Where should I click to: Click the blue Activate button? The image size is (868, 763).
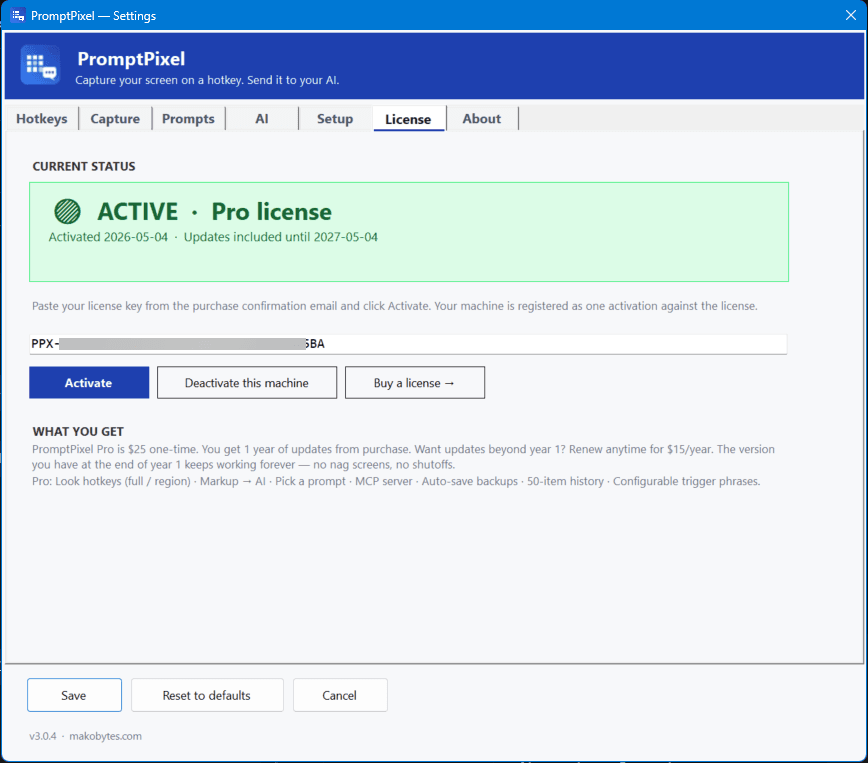(x=89, y=383)
